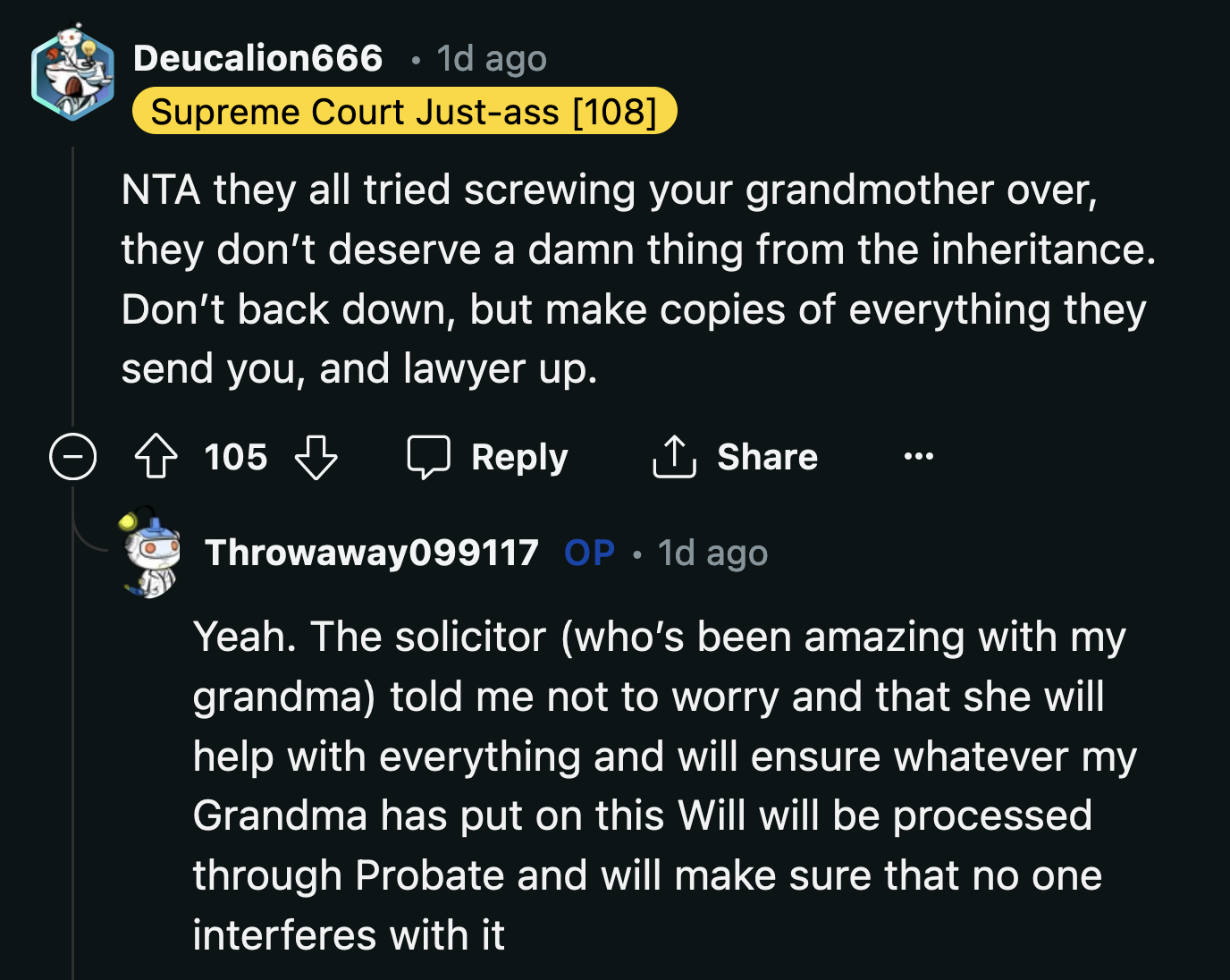Open Deucalion666's profile
This screenshot has width=1230, height=980.
257,56
